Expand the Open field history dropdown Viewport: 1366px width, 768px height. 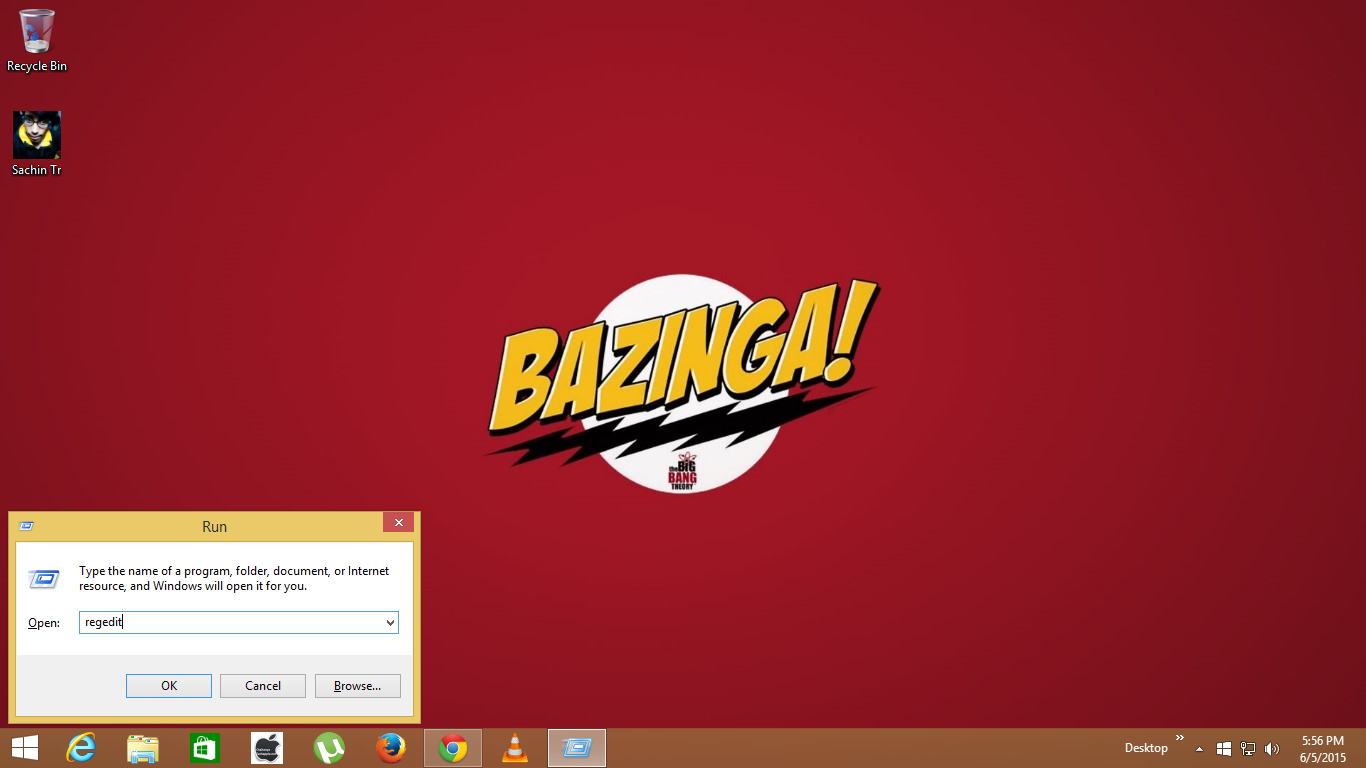tap(390, 622)
